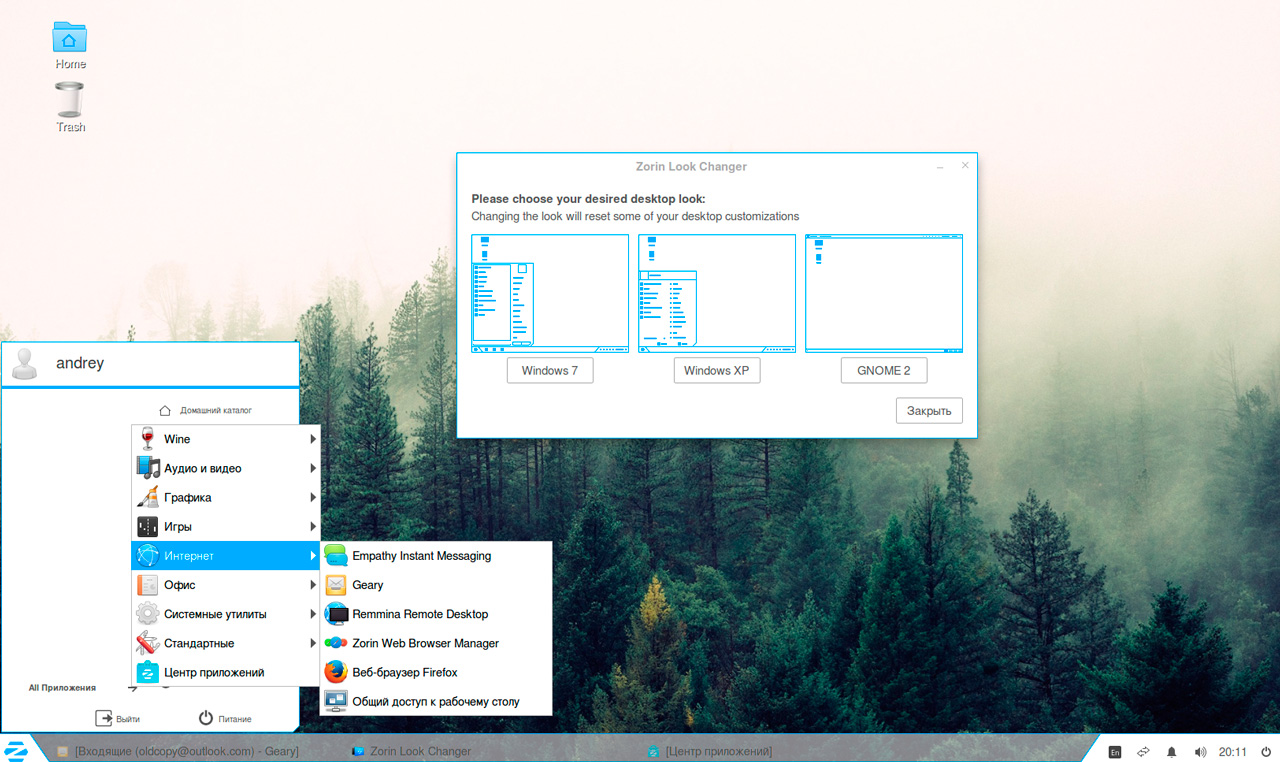Choose the Windows XP look button
Screen dimensions: 1280x762
(716, 370)
